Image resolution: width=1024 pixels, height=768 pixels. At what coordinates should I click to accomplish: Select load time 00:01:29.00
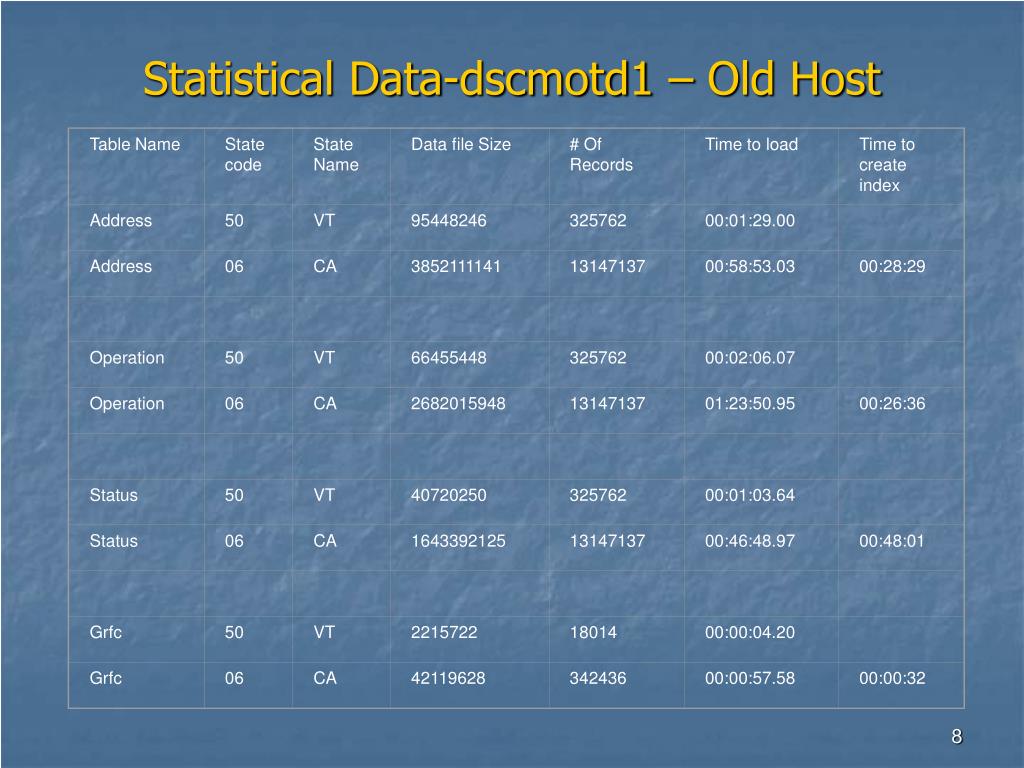pos(750,221)
